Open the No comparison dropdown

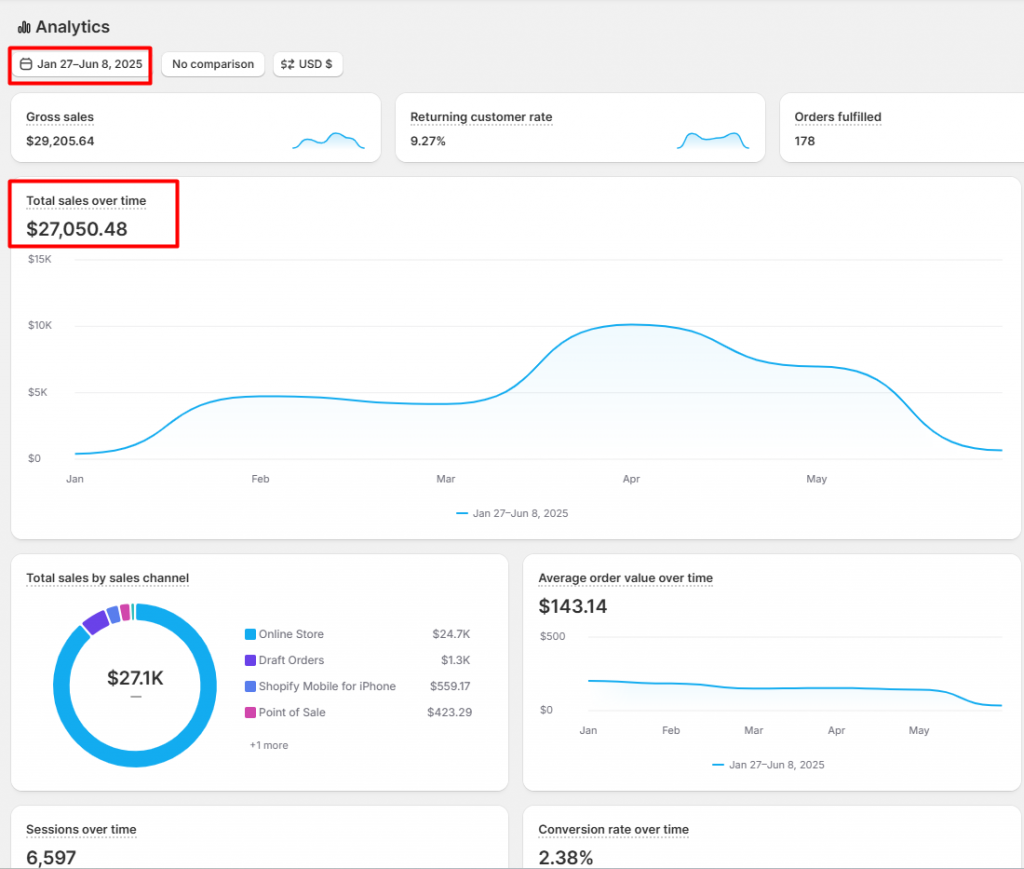point(212,64)
